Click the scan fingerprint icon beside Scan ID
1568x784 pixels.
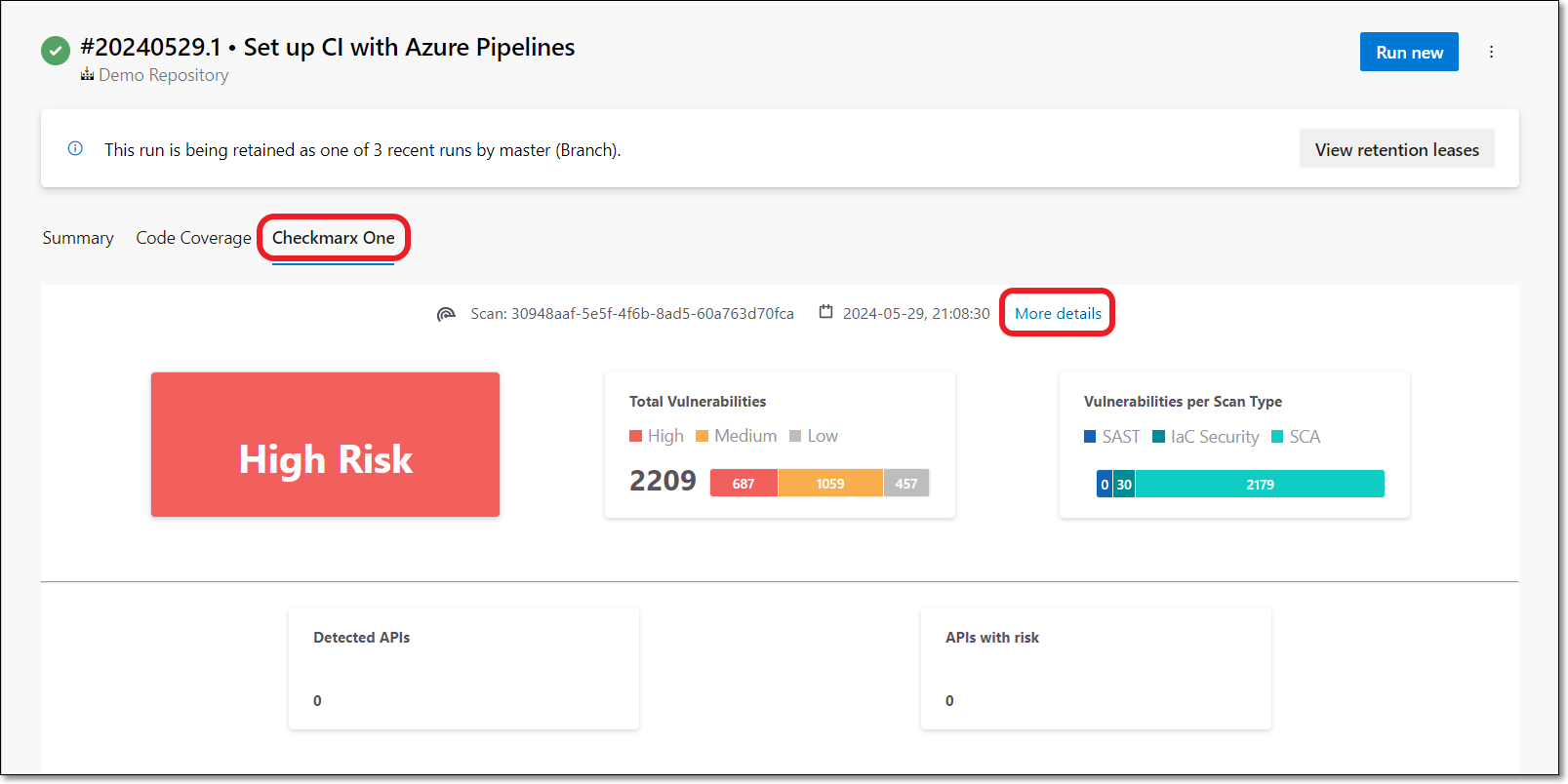click(x=446, y=313)
